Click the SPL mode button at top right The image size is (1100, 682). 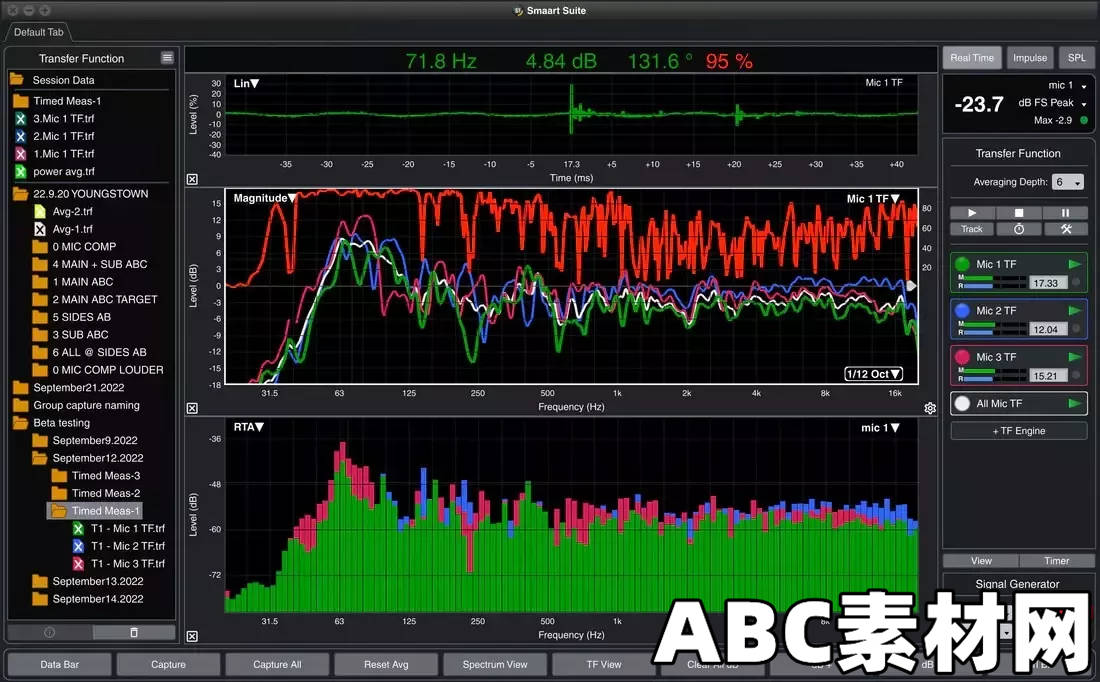(1077, 57)
